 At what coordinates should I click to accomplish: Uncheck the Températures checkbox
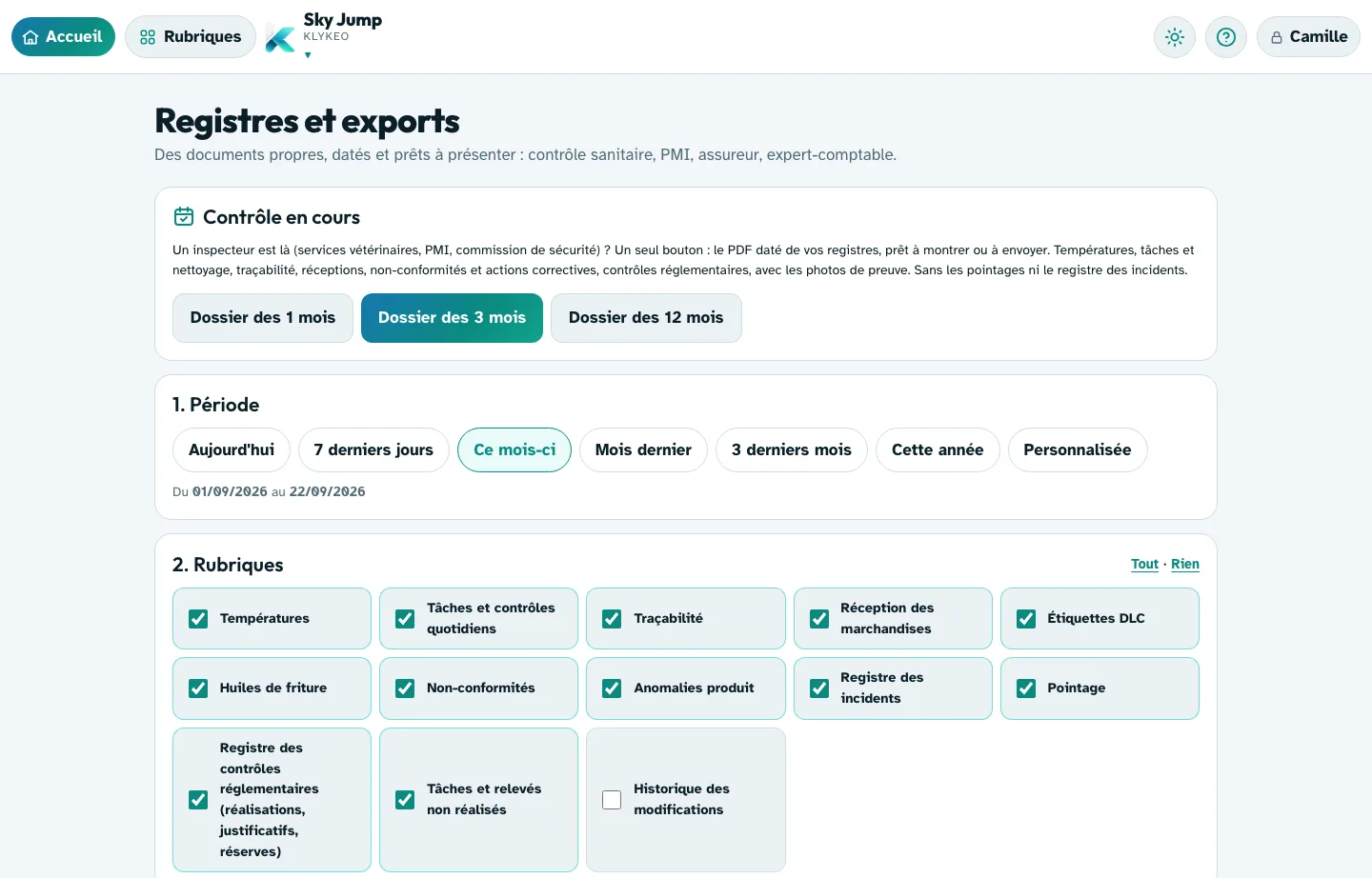198,619
